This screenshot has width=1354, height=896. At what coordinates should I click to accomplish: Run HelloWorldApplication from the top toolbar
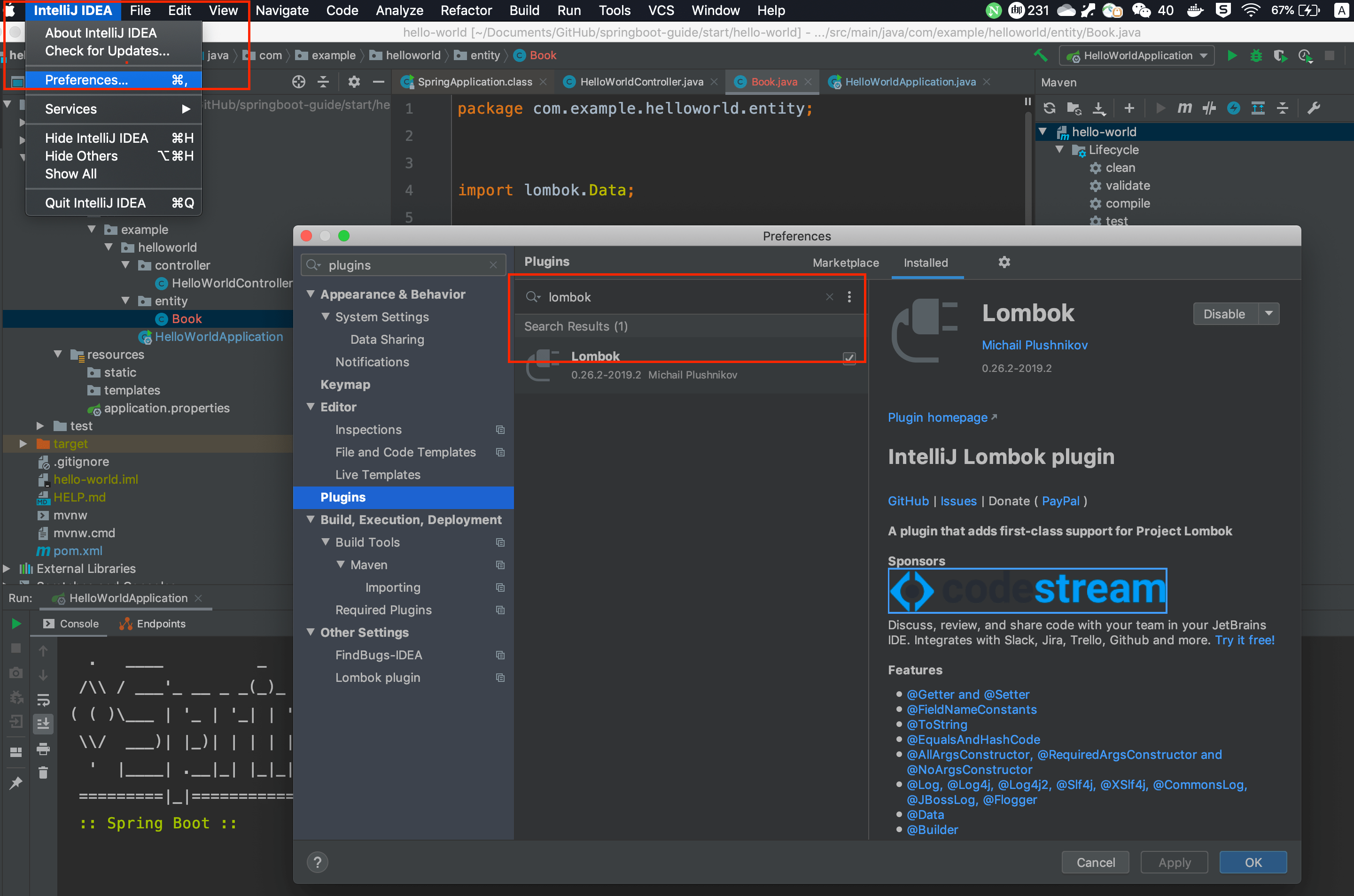click(1232, 55)
